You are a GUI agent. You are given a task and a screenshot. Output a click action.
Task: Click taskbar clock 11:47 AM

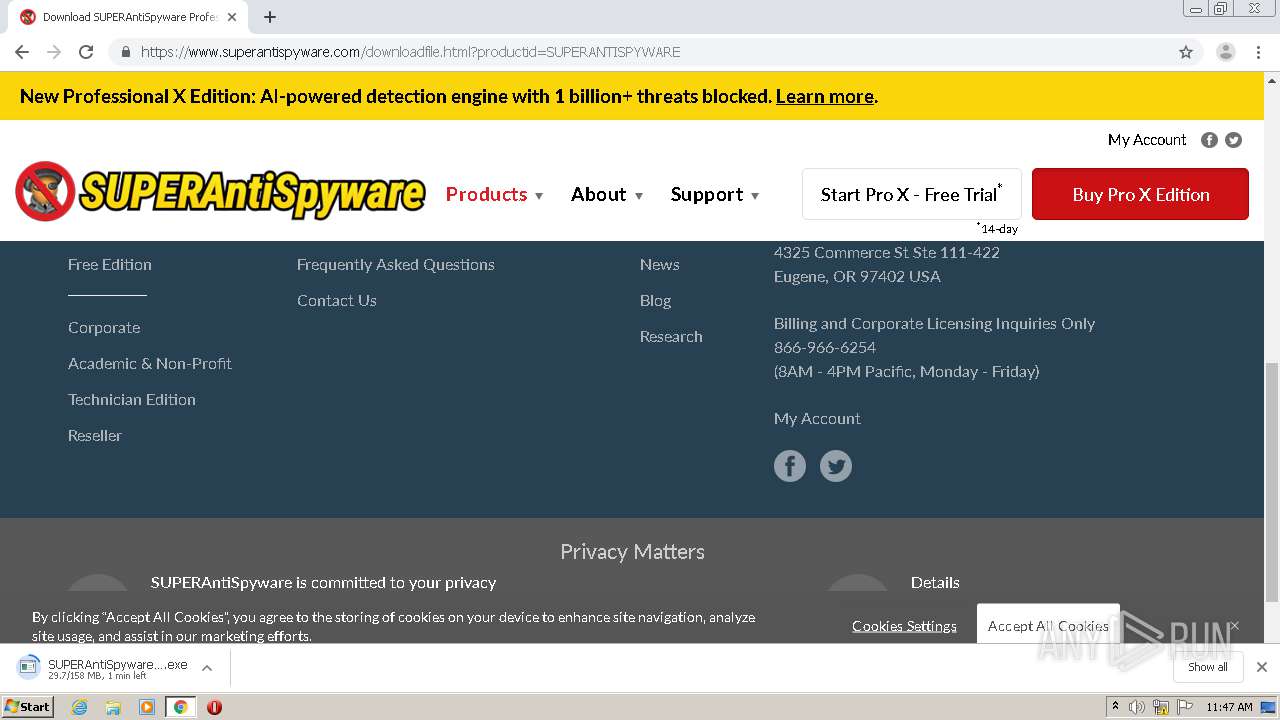click(x=1229, y=707)
